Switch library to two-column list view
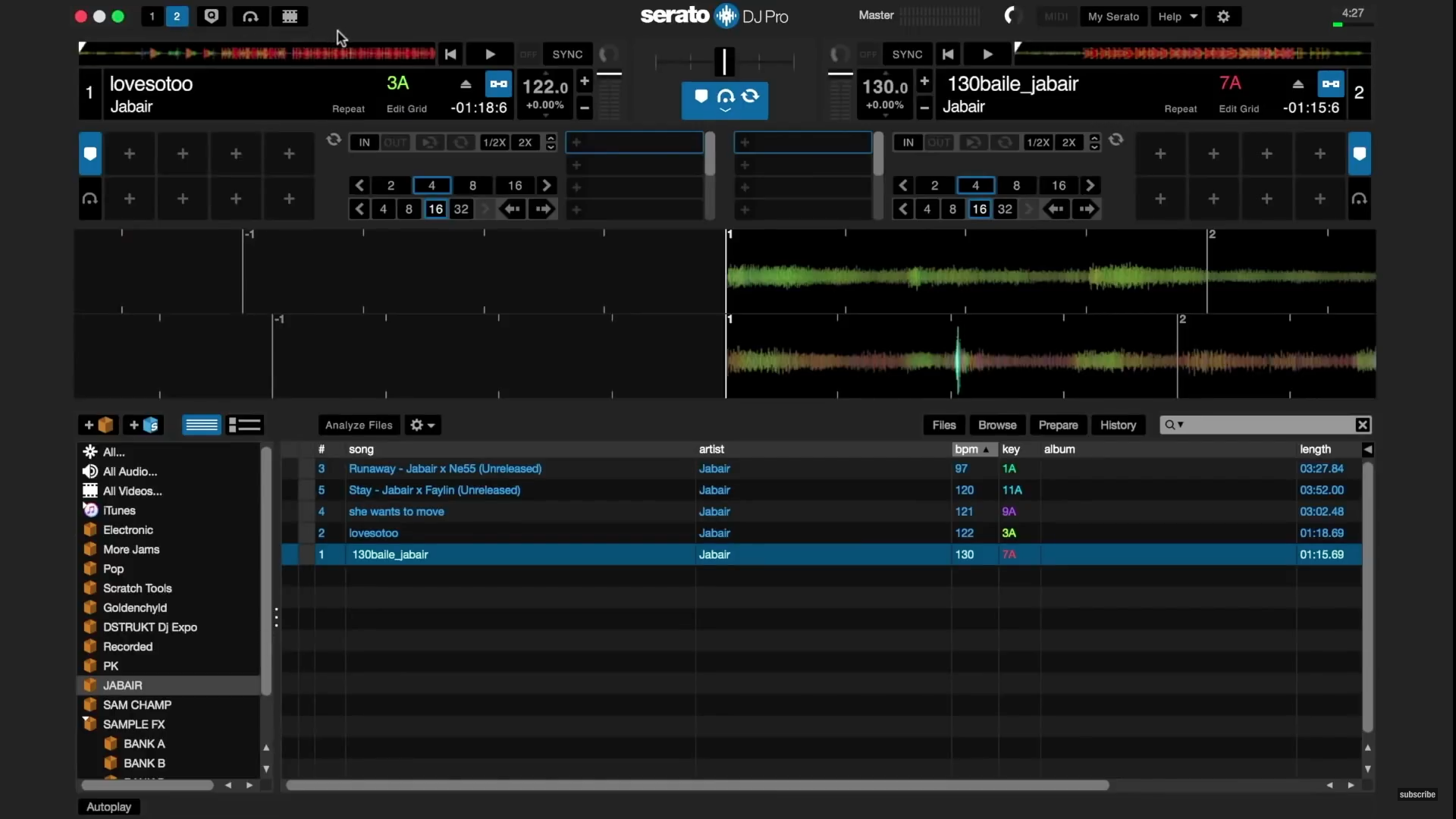This screenshot has width=1456, height=819. click(x=244, y=425)
